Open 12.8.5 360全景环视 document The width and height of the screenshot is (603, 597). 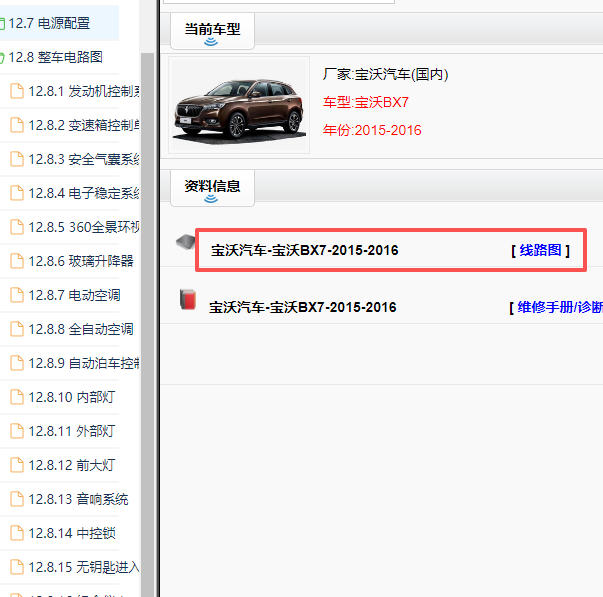click(x=84, y=227)
